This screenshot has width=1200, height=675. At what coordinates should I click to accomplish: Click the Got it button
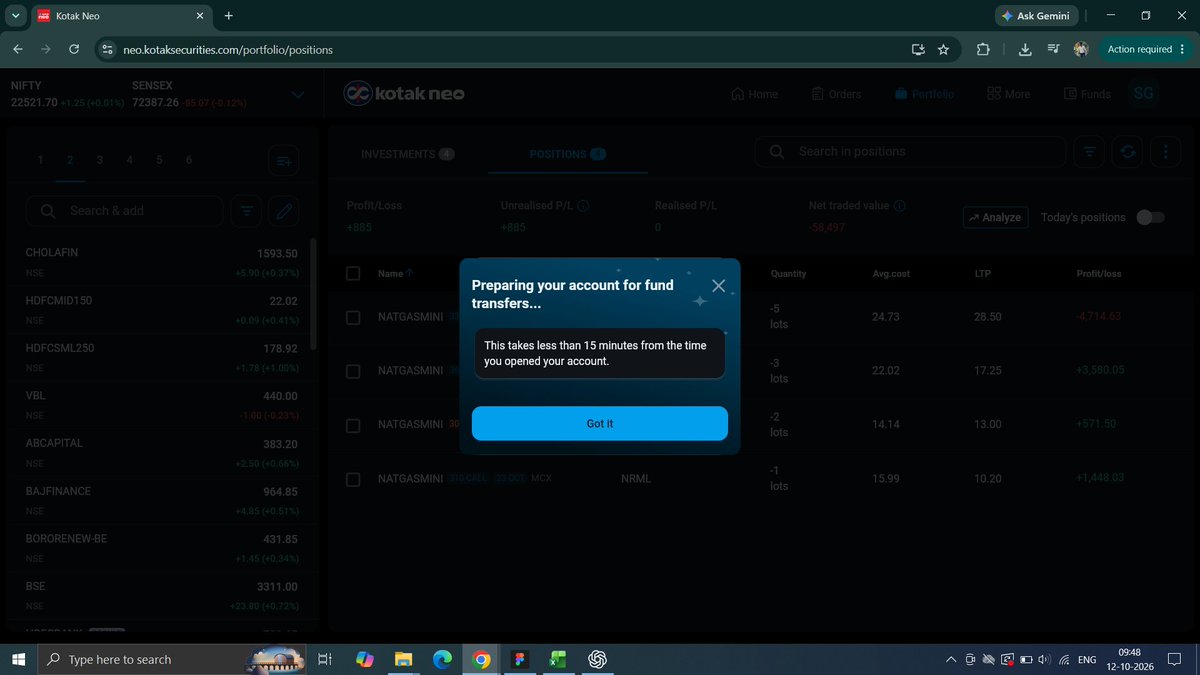click(600, 423)
